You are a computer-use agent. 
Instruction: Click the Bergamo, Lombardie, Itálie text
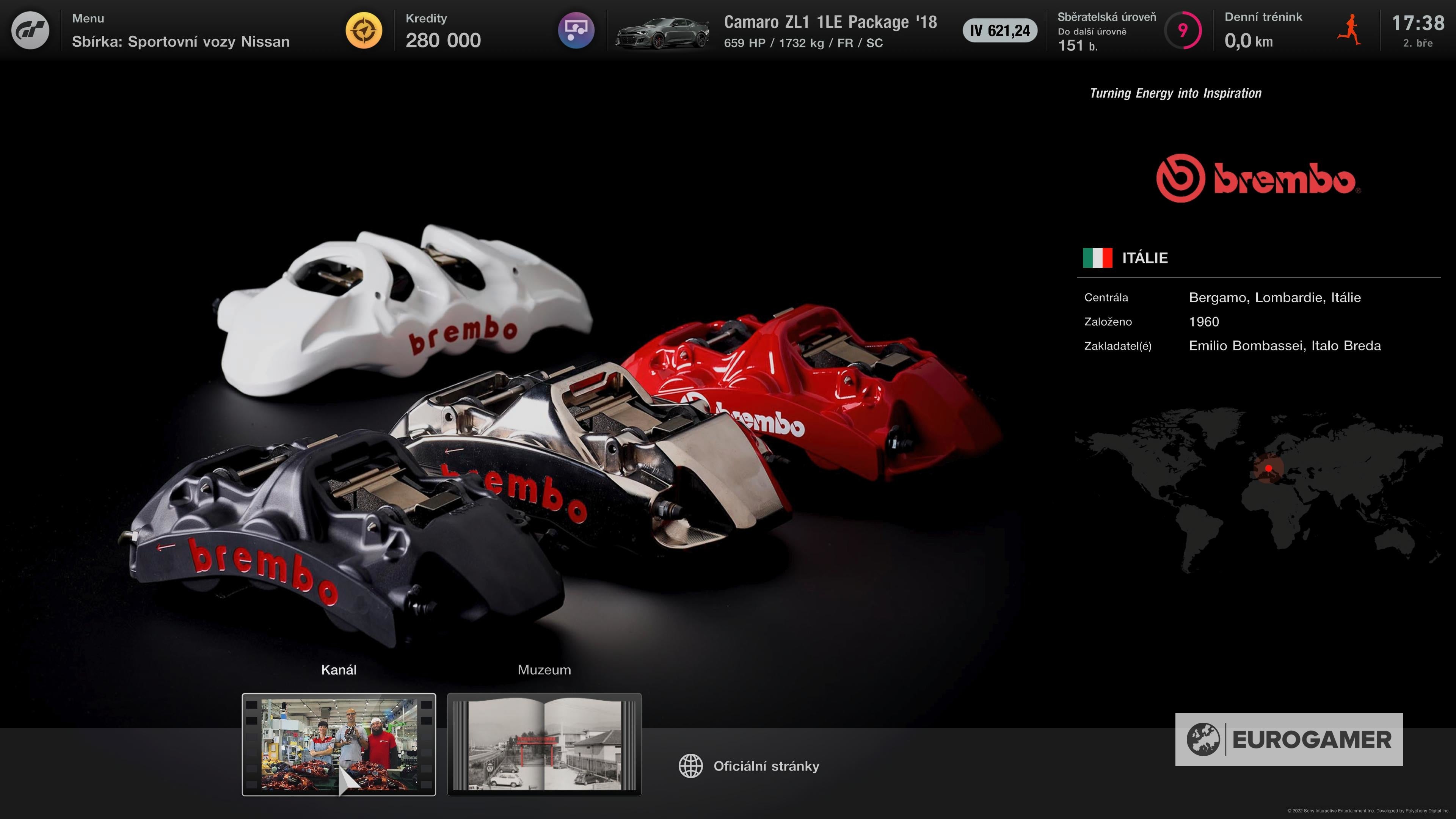click(x=1274, y=297)
